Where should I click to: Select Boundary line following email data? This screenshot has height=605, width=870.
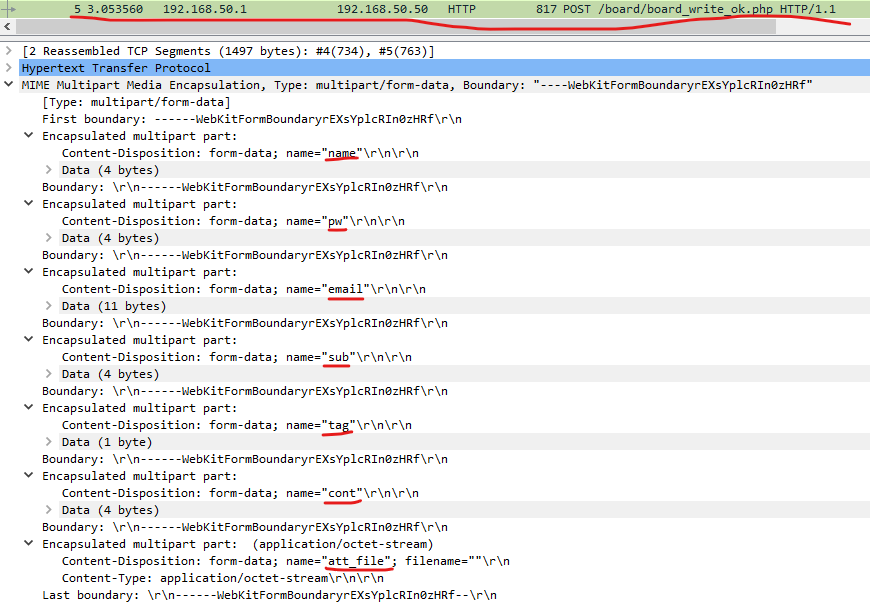pyautogui.click(x=245, y=323)
